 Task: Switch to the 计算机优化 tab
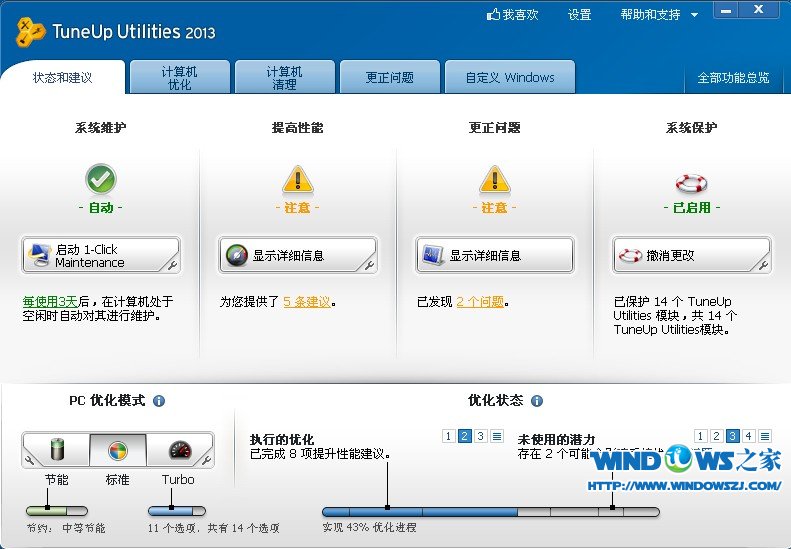coord(179,78)
